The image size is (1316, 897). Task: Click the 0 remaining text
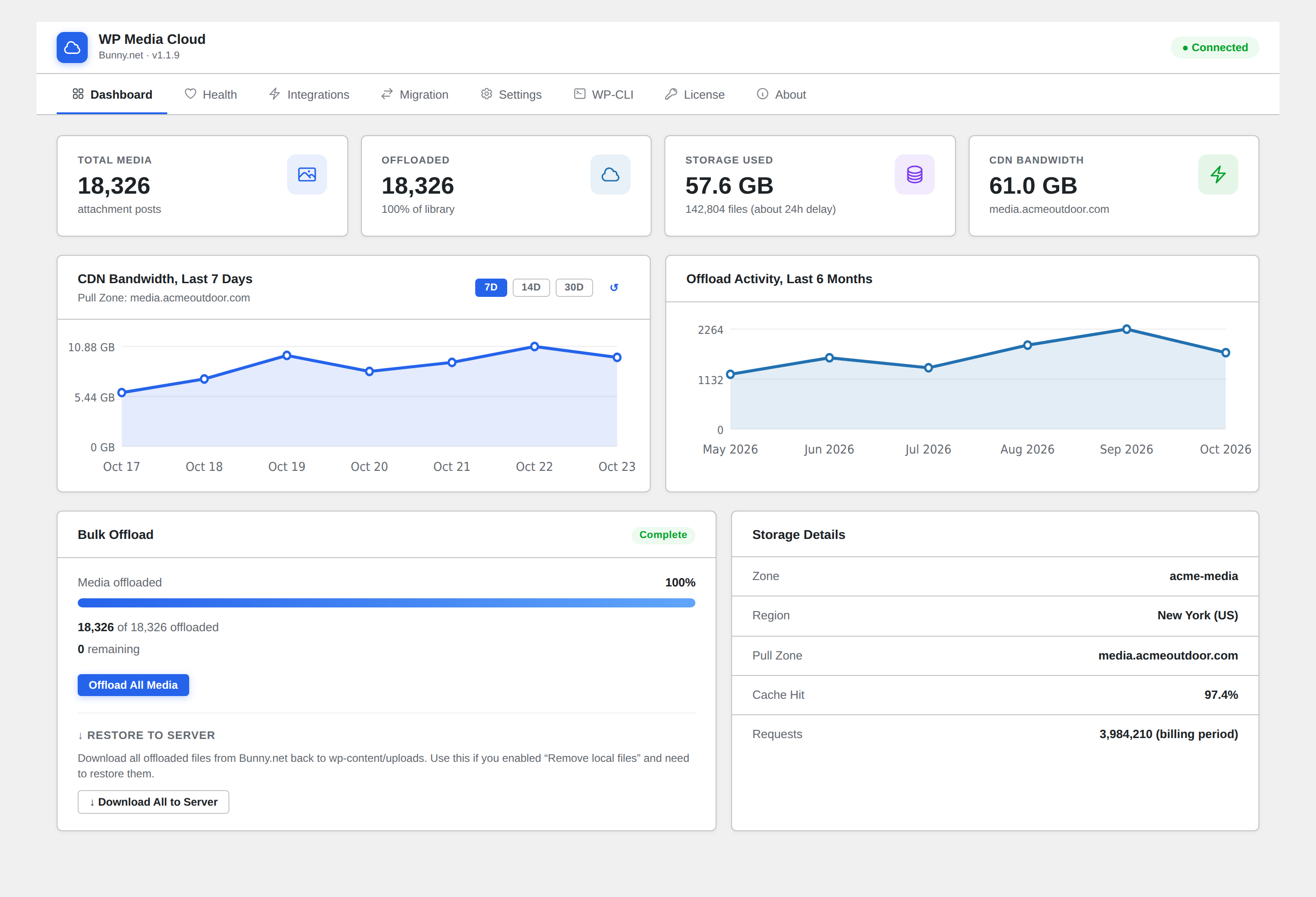coord(108,649)
